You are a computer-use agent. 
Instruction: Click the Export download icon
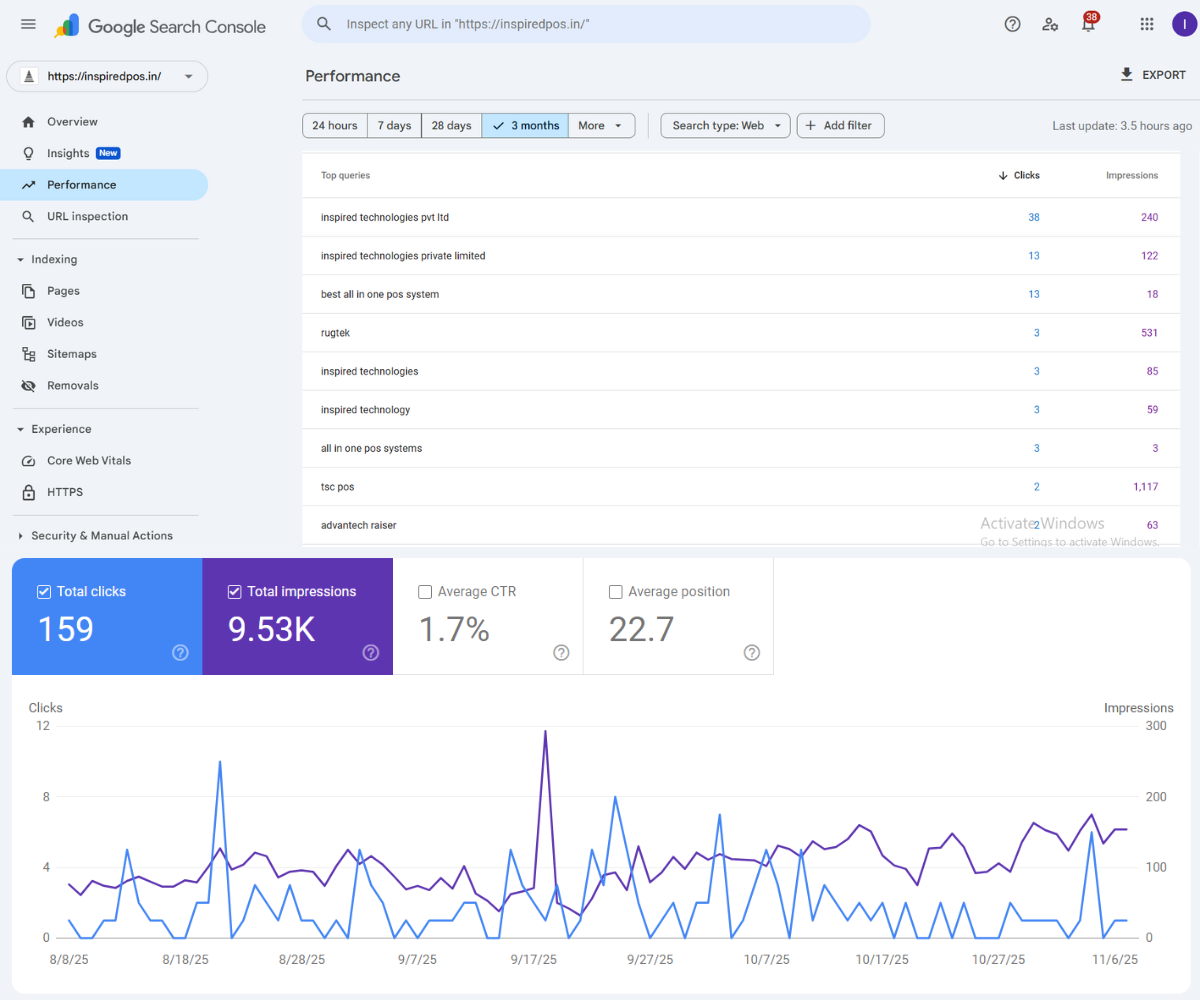pyautogui.click(x=1127, y=75)
